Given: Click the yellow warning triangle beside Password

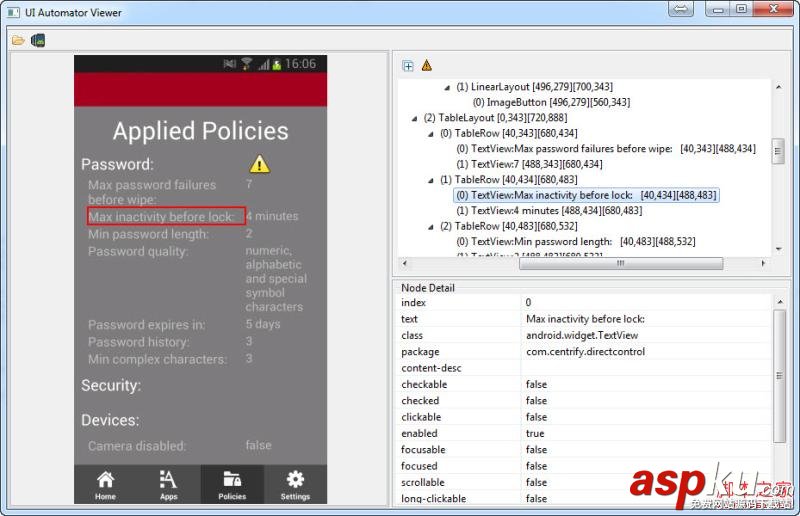Looking at the screenshot, I should [259, 164].
